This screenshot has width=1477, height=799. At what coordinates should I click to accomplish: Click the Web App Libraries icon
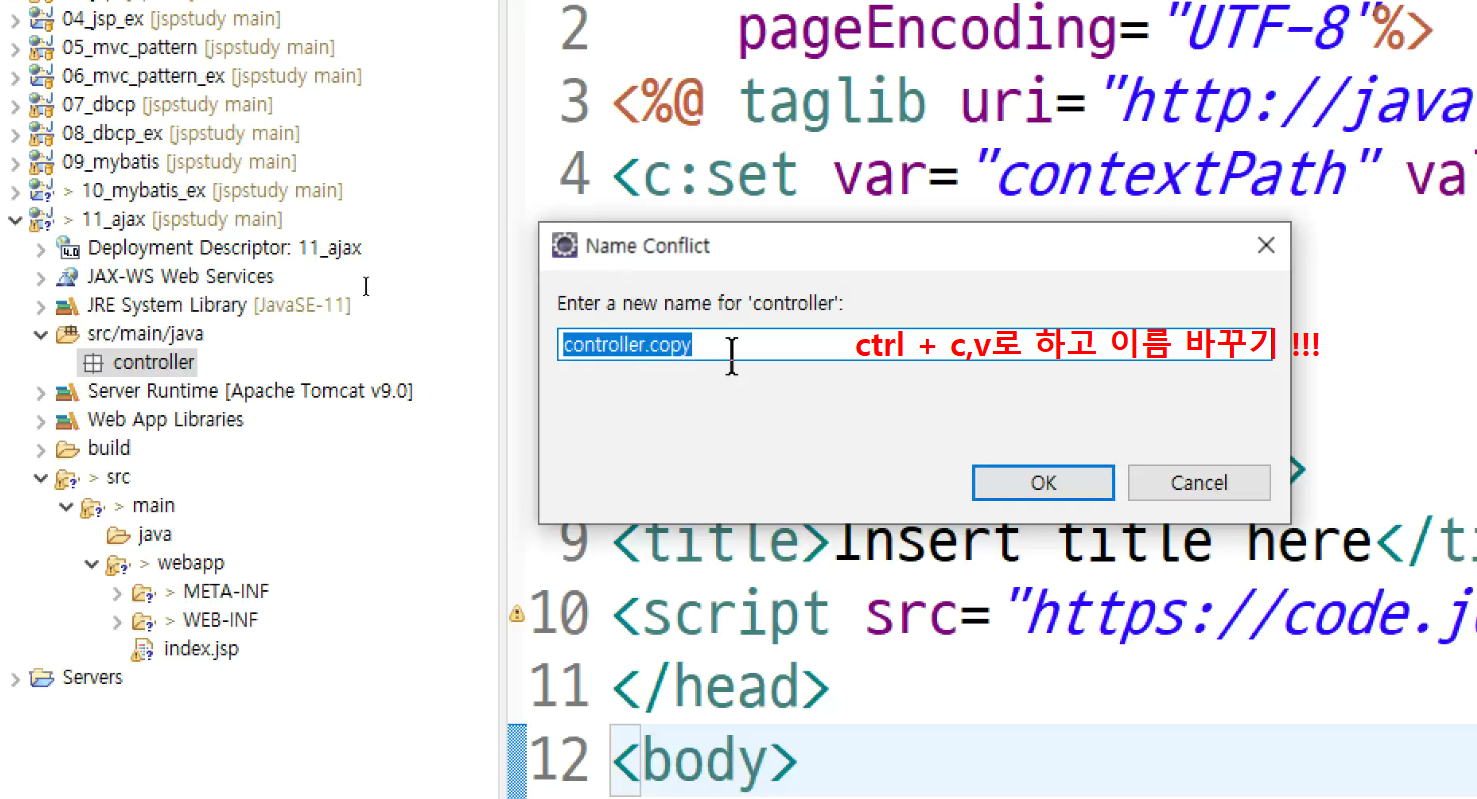67,420
